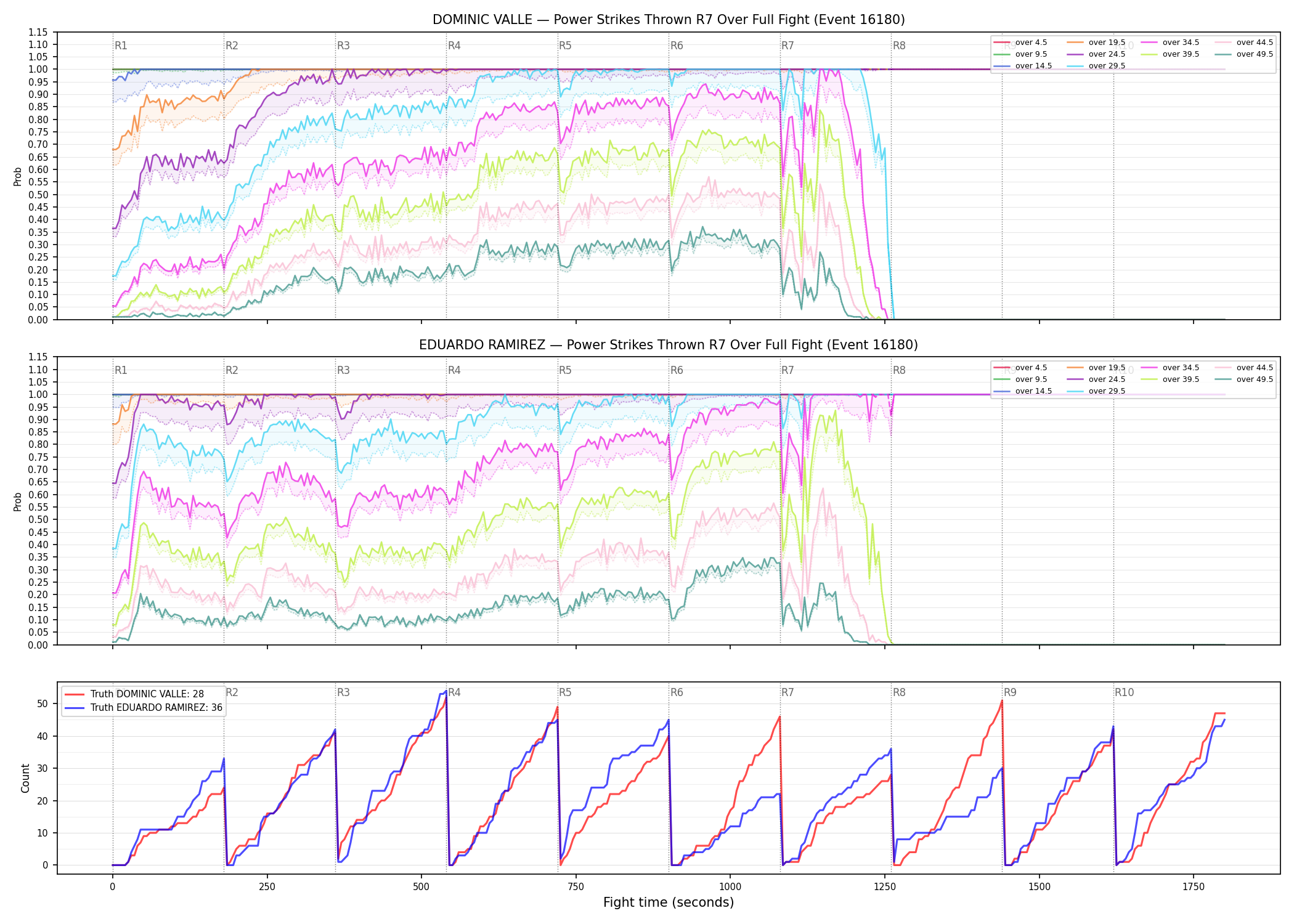Click 'over 34.5' in Ramirez chart legend

click(1170, 368)
